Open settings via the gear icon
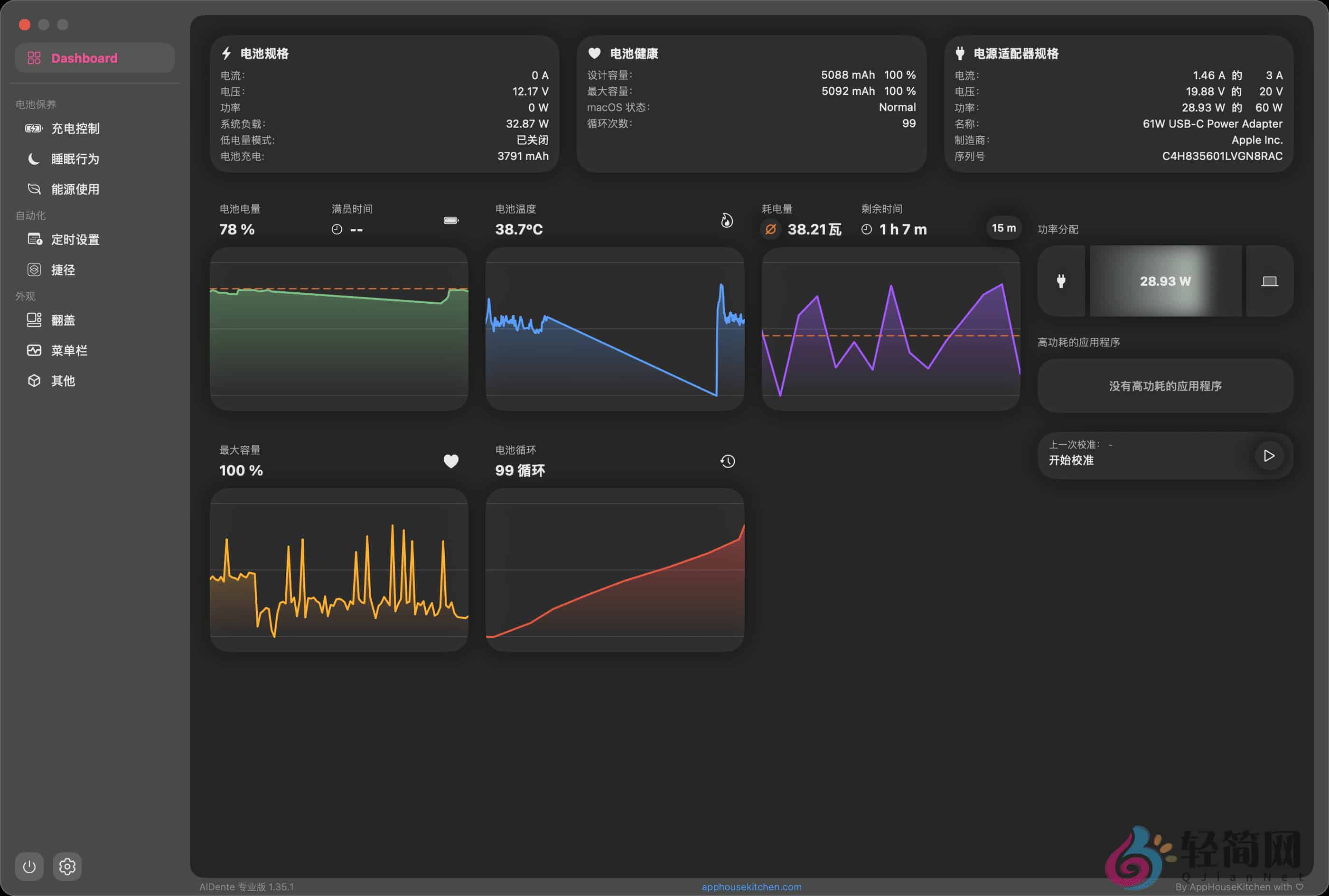The width and height of the screenshot is (1329, 896). pyautogui.click(x=67, y=867)
